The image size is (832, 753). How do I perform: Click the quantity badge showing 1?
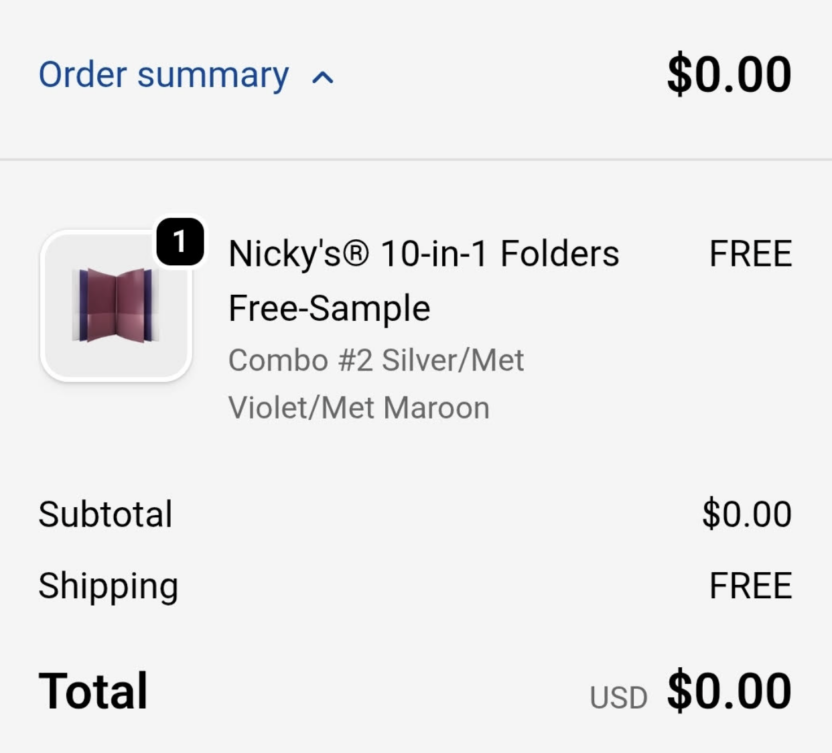pos(180,241)
